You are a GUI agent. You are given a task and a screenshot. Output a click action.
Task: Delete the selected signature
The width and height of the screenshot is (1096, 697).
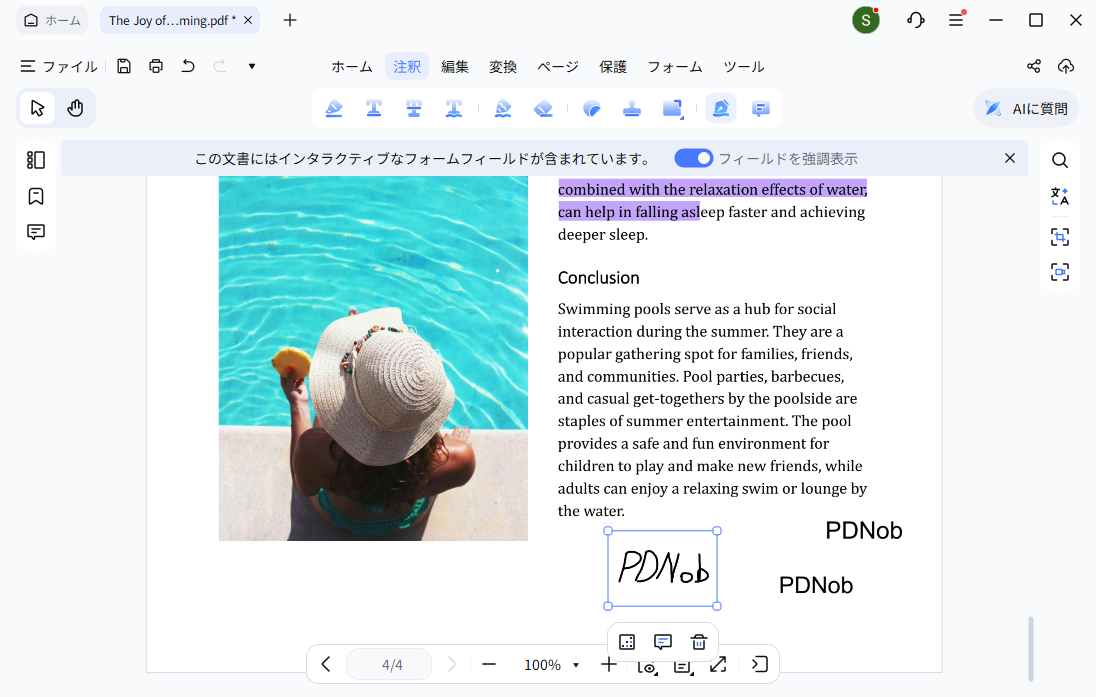(x=699, y=642)
